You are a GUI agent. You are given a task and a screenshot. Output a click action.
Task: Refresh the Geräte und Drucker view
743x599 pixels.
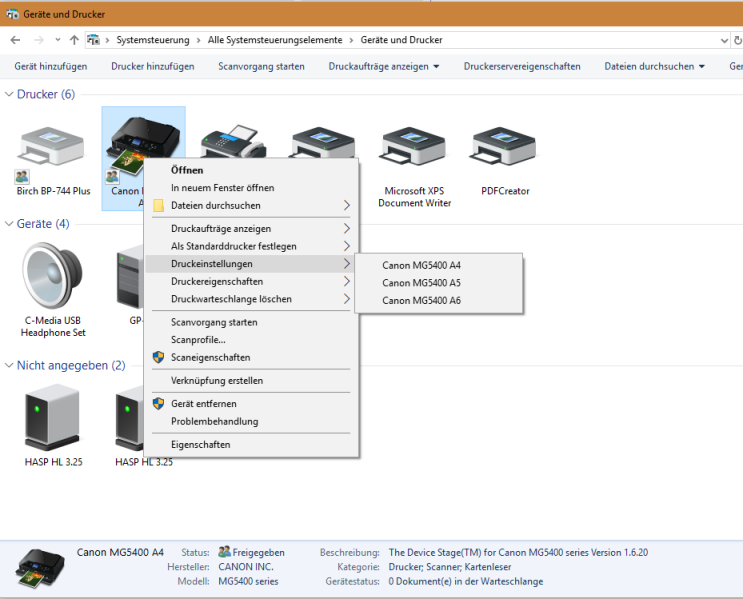pyautogui.click(x=738, y=40)
